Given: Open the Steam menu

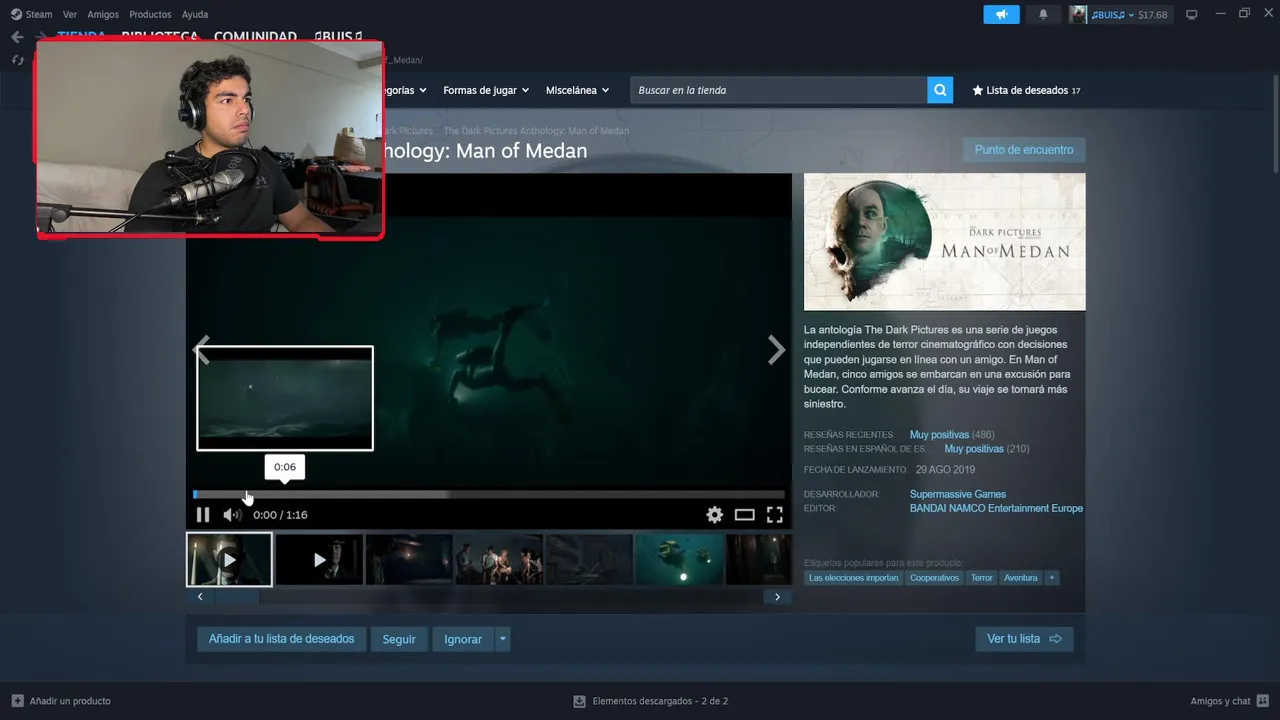Looking at the screenshot, I should point(32,14).
